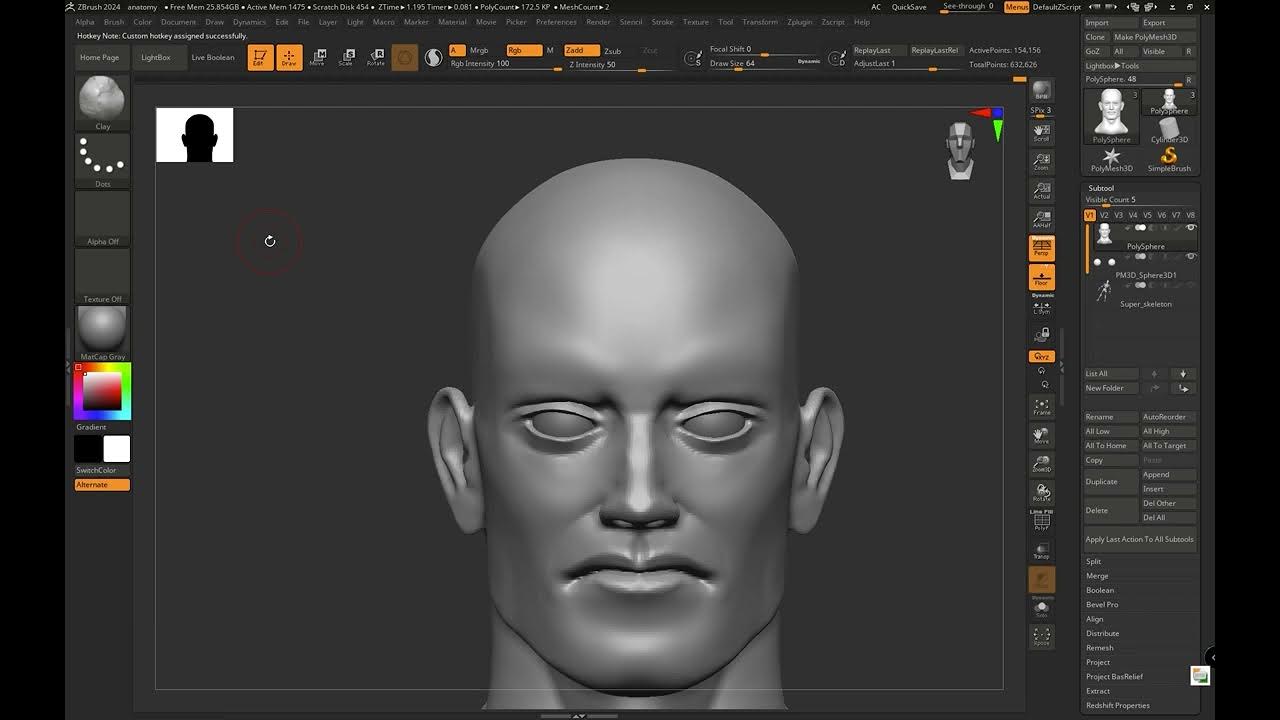This screenshot has width=1280, height=720.
Task: Click the PolyF line fill icon
Action: pyautogui.click(x=1042, y=522)
